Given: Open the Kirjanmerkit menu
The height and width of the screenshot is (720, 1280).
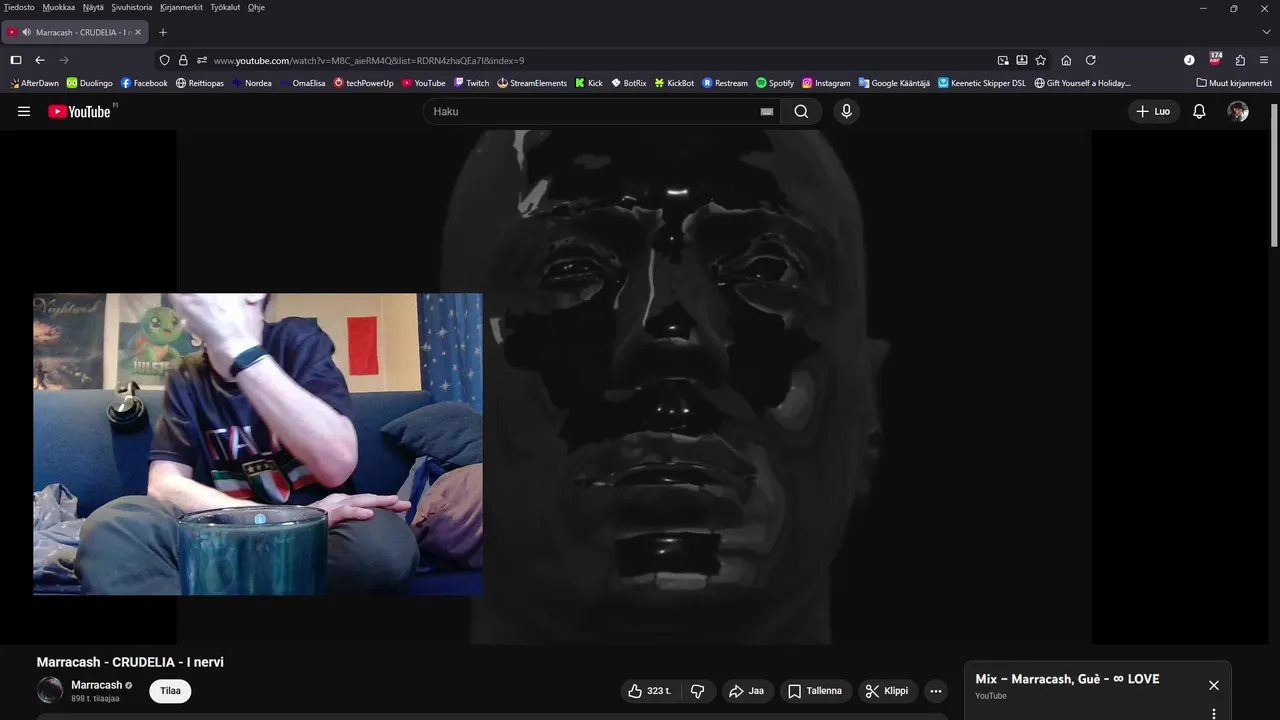Looking at the screenshot, I should [181, 7].
